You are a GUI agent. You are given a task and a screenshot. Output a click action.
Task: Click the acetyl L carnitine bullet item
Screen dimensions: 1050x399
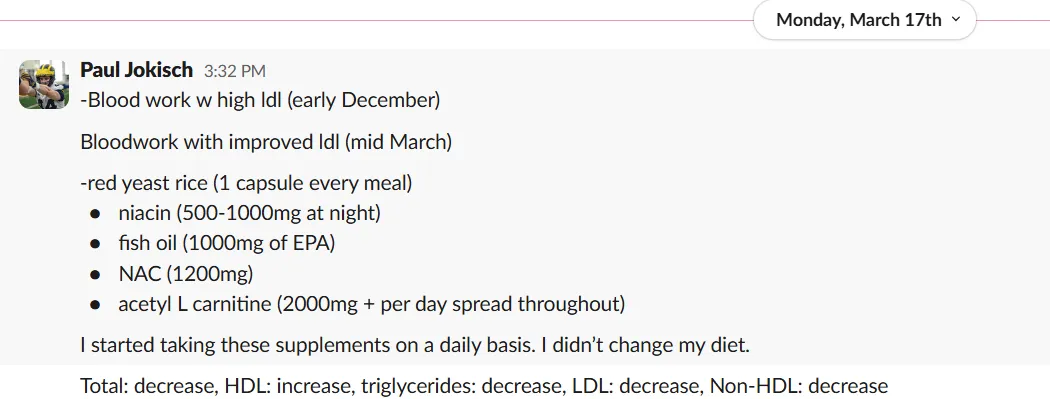(372, 304)
